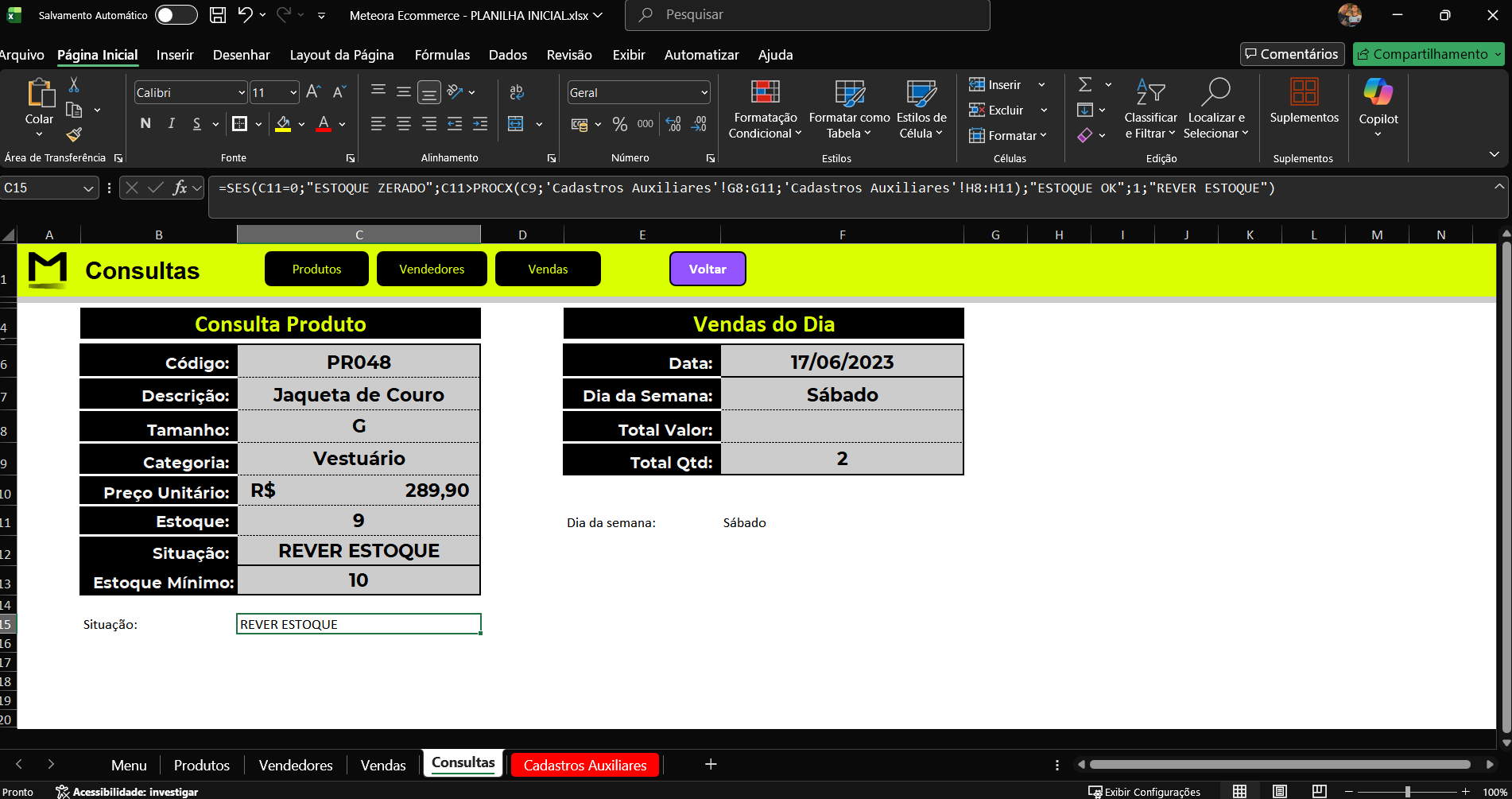Merge and center the selected cells
Viewport: 1512px width, 799px height.
tap(516, 123)
